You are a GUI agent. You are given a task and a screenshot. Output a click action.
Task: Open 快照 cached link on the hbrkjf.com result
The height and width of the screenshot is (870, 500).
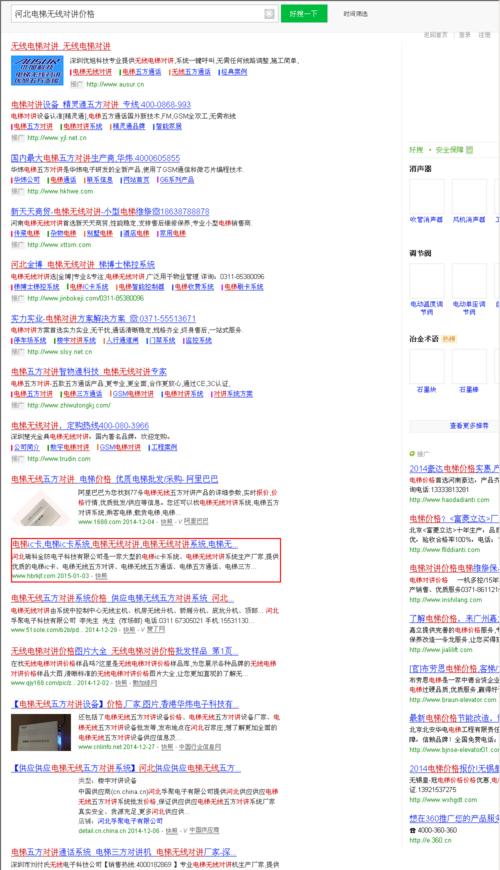point(101,576)
